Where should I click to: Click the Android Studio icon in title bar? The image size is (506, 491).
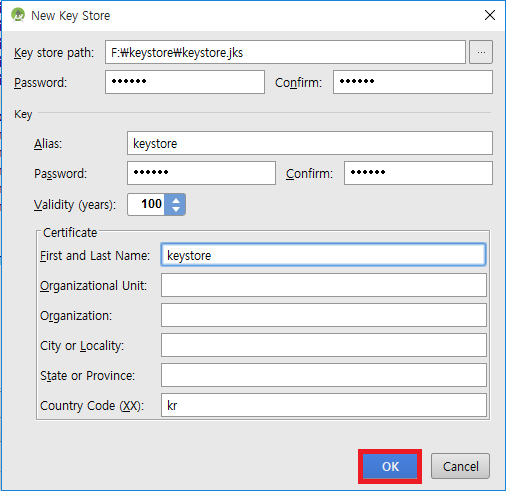[18, 15]
